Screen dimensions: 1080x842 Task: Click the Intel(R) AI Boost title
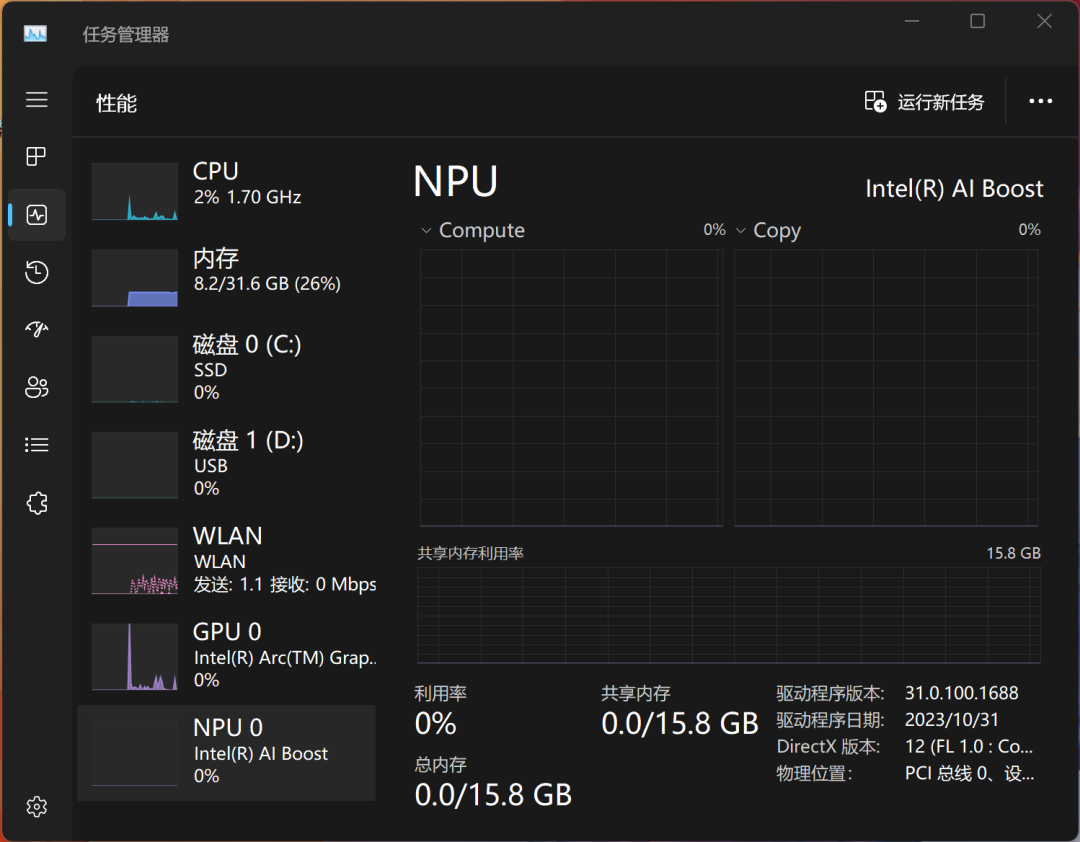[954, 189]
